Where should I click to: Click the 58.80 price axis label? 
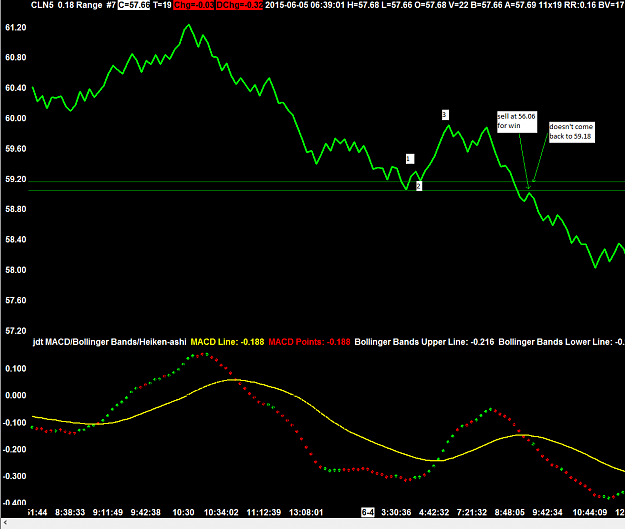(x=16, y=209)
